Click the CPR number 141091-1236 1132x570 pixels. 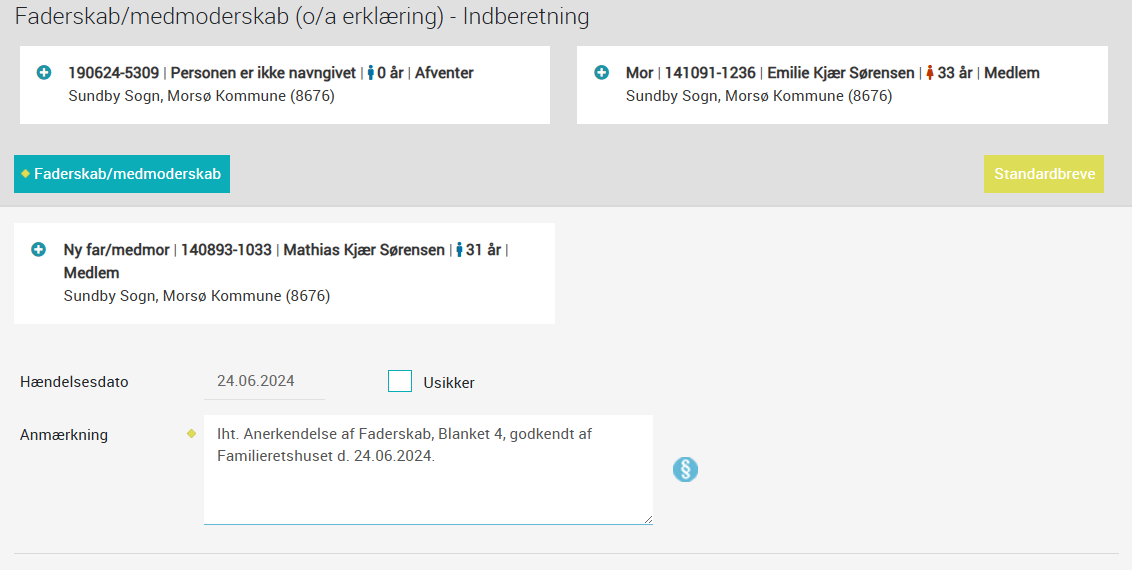(x=710, y=73)
